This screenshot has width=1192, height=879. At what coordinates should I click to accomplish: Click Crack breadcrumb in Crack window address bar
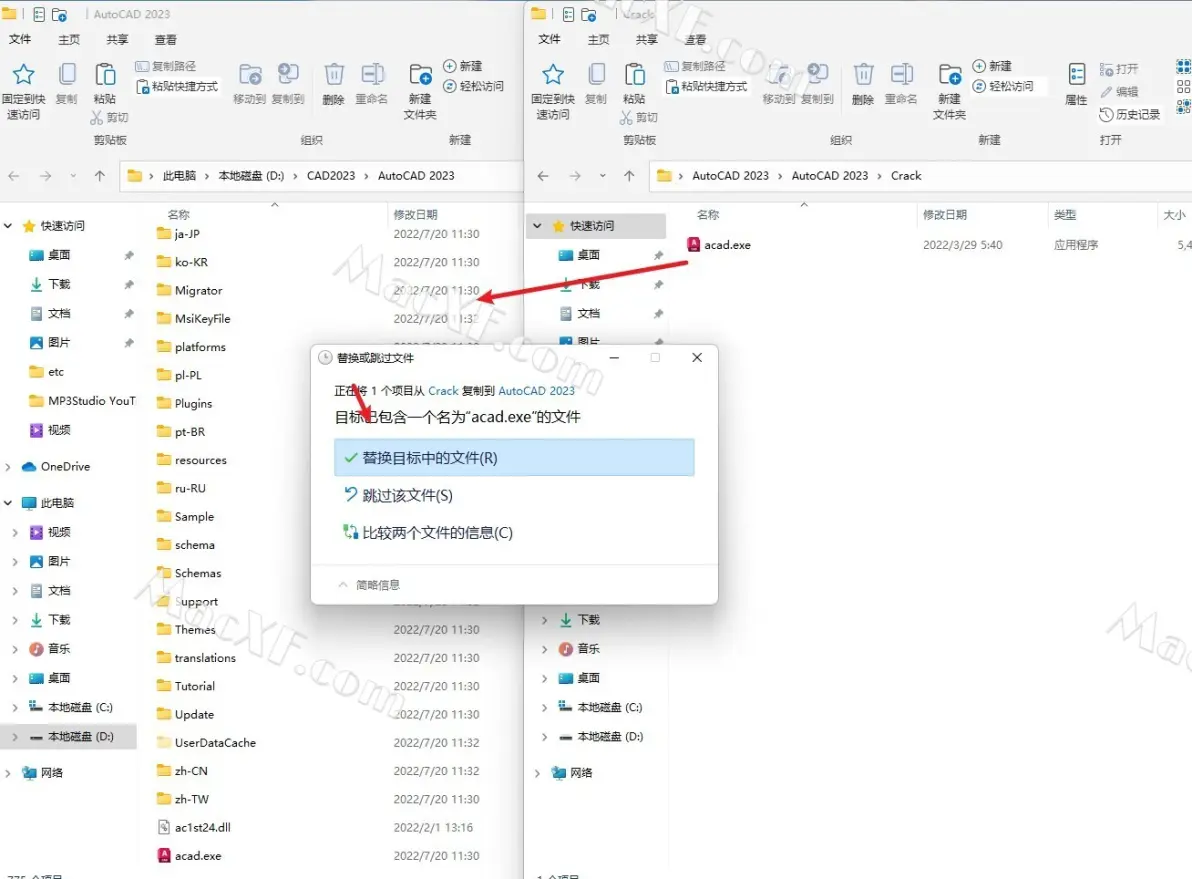coord(905,176)
